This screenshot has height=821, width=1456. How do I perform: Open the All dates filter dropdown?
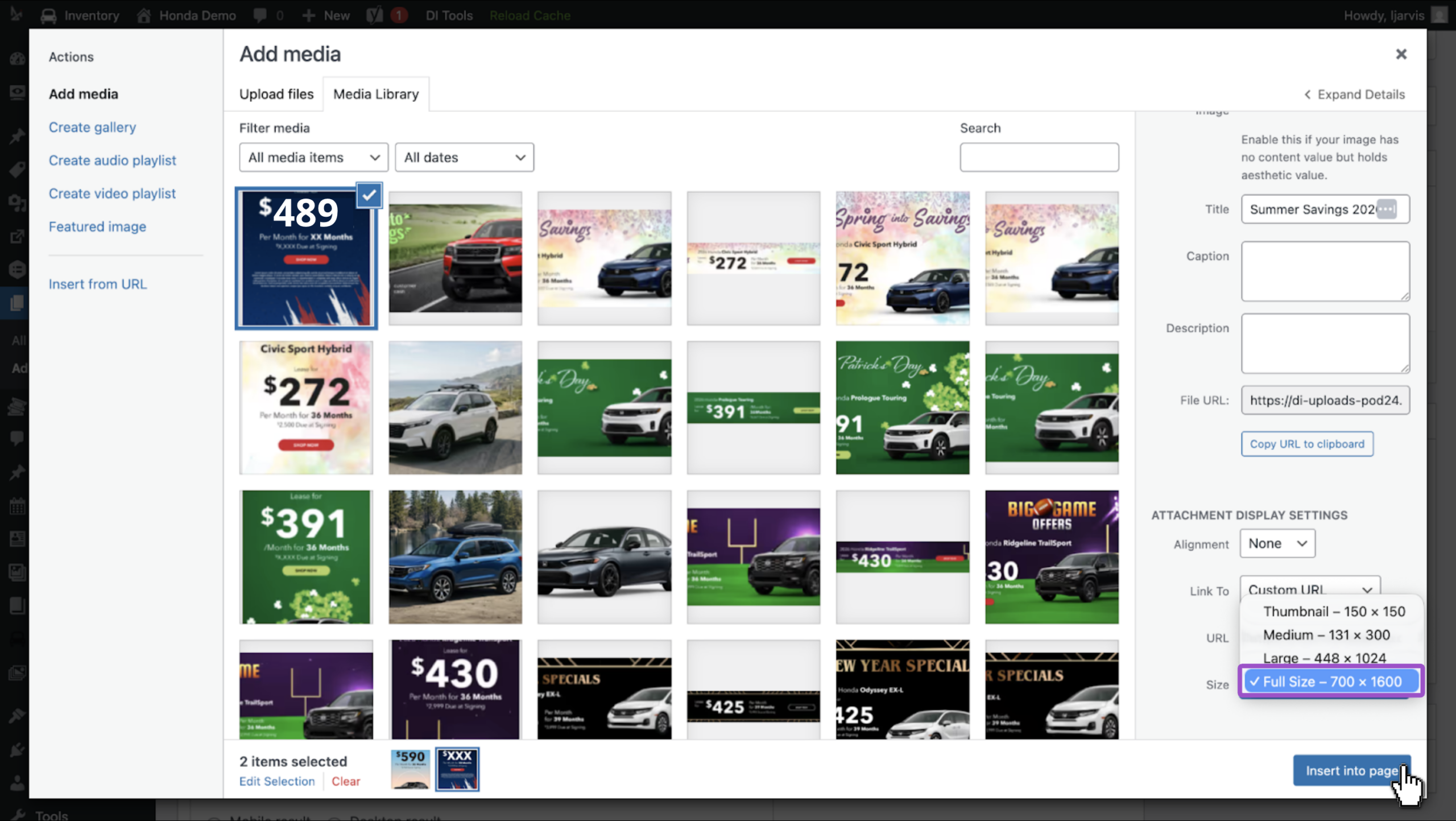coord(464,158)
